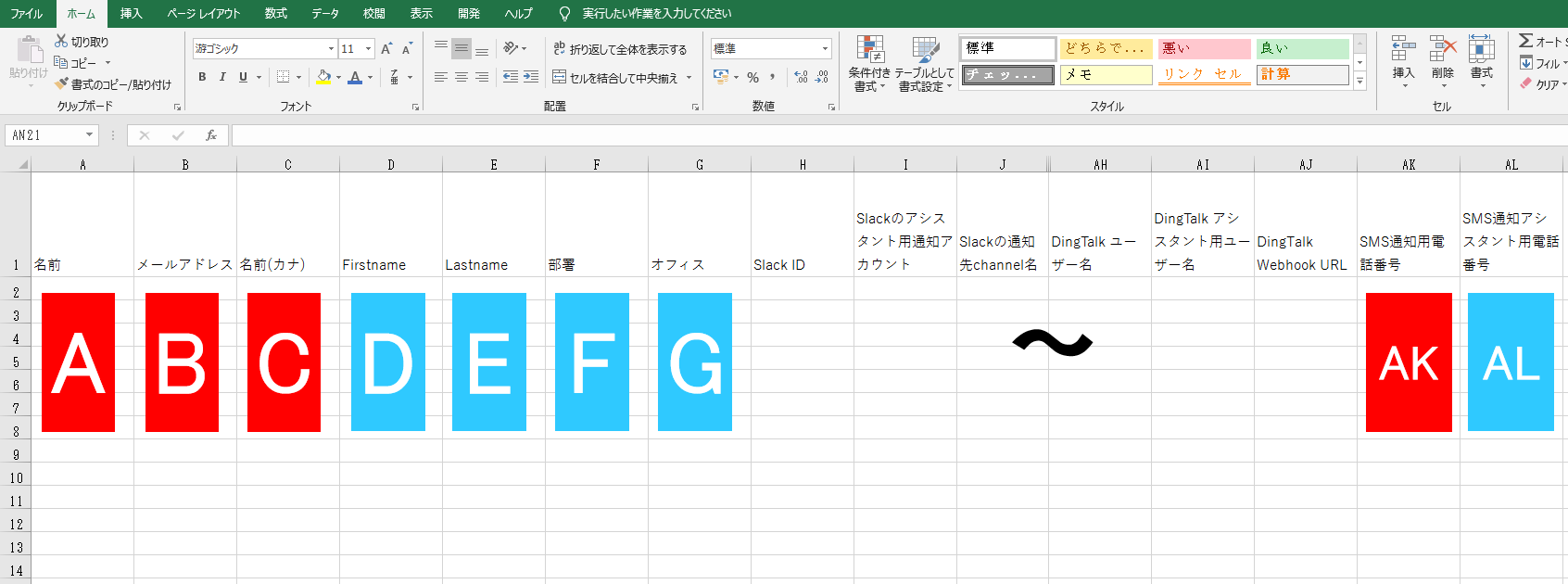This screenshot has width=1568, height=584.
Task: Switch to the データ (Data) tab
Action: click(324, 13)
